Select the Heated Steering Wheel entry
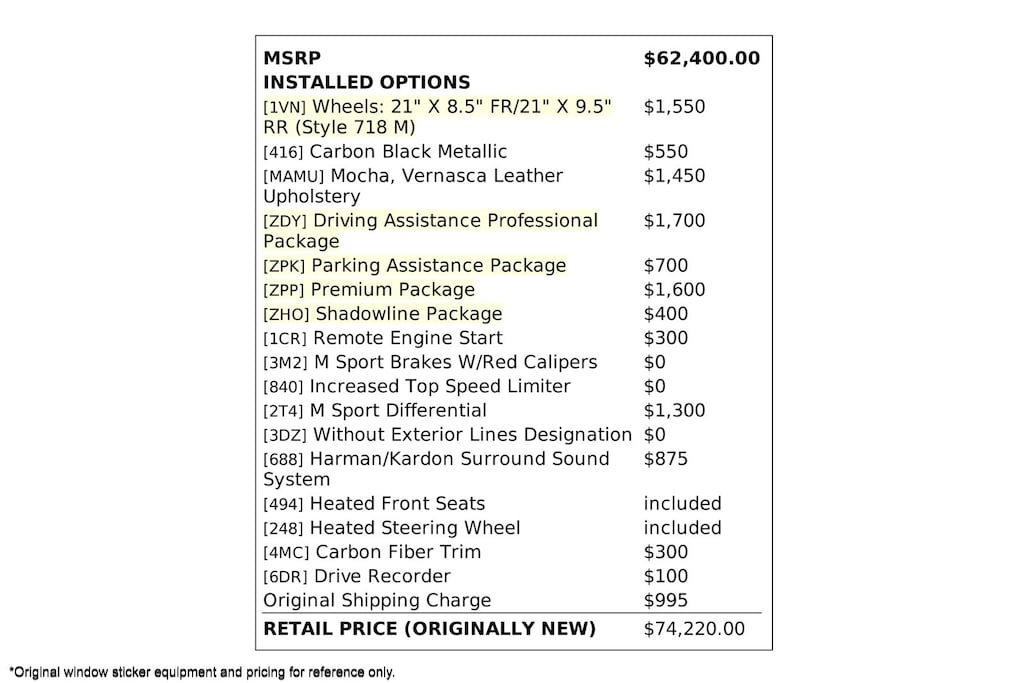Image resolution: width=1024 pixels, height=683 pixels. 392,528
